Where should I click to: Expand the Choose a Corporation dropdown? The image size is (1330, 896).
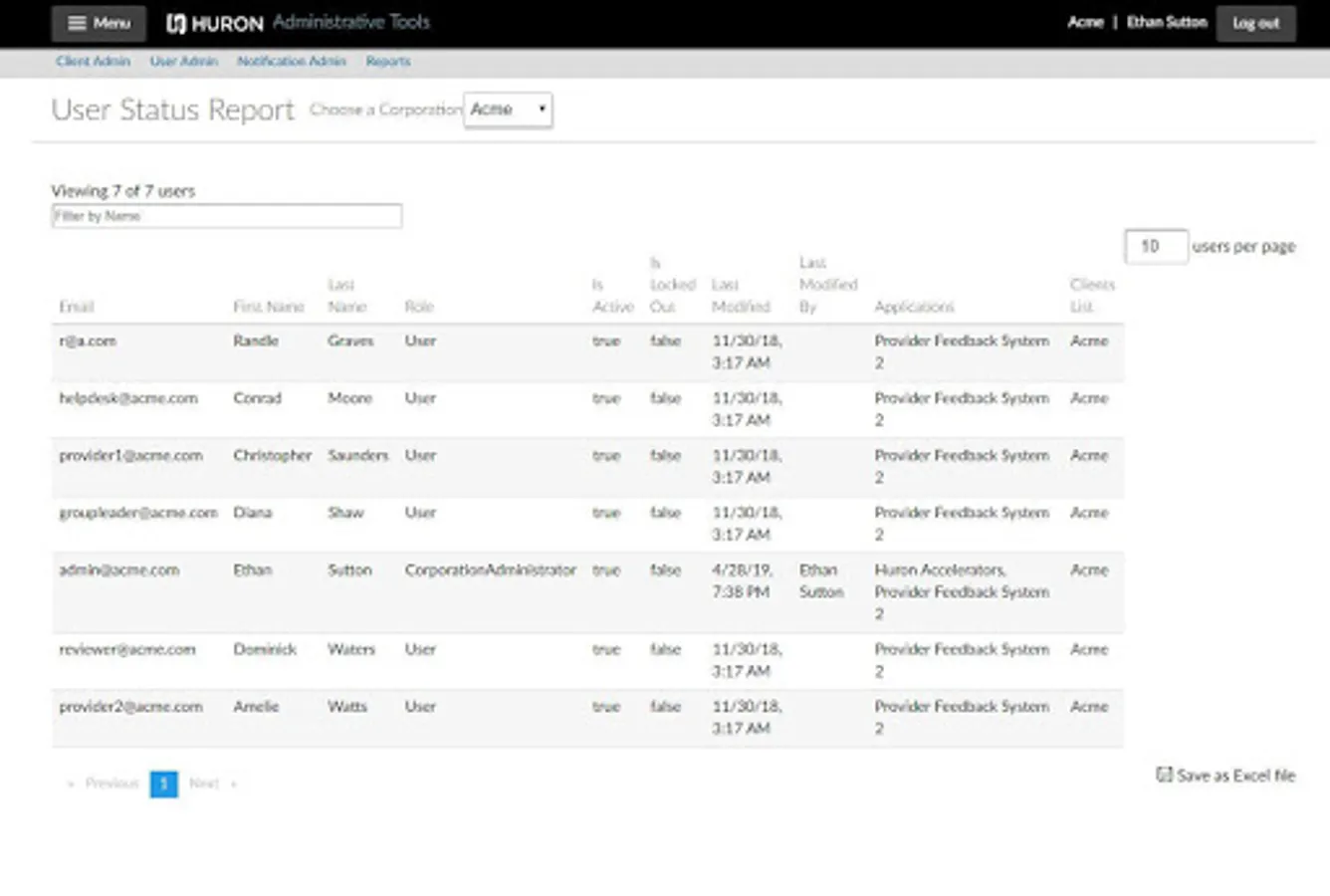coord(508,110)
